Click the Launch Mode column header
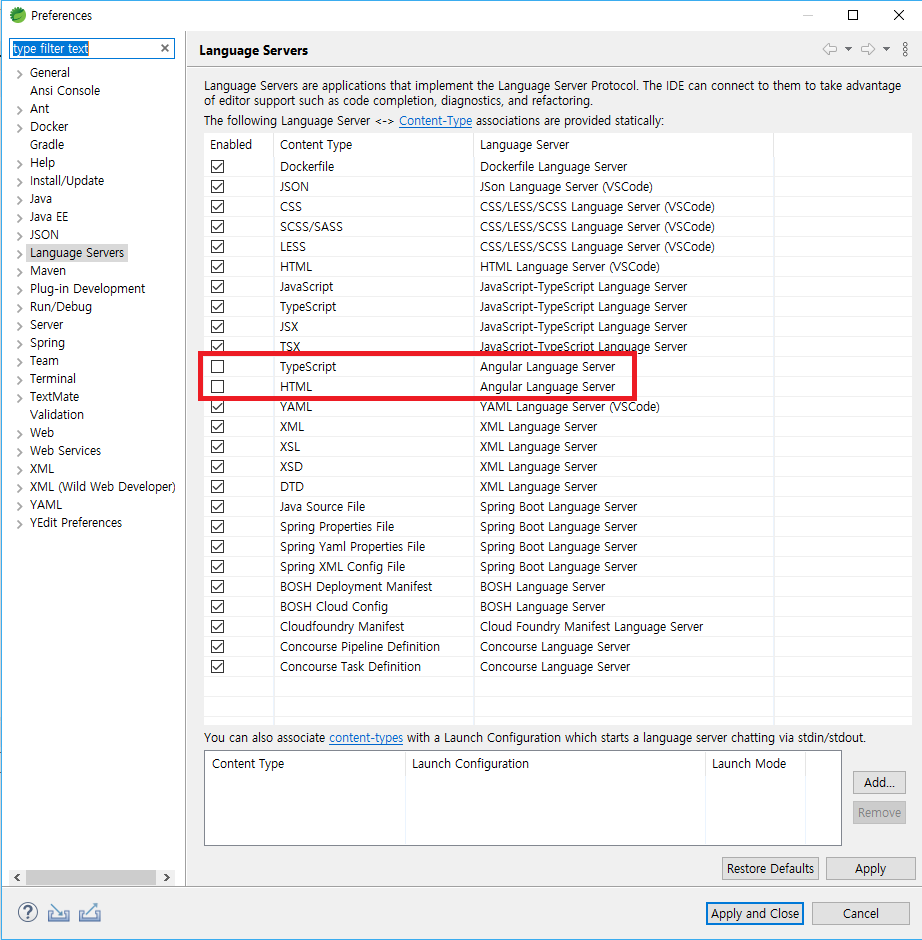The width and height of the screenshot is (922, 940). click(755, 763)
